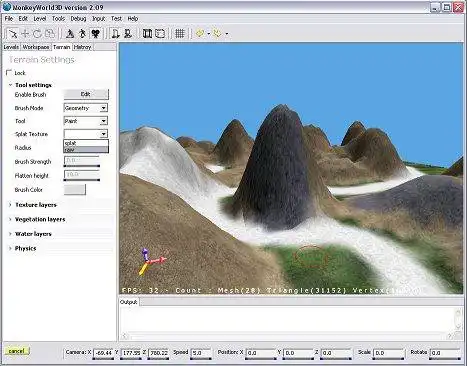The image size is (467, 366).
Task: Click the scale/duplicate tool icon
Action: pos(50,33)
